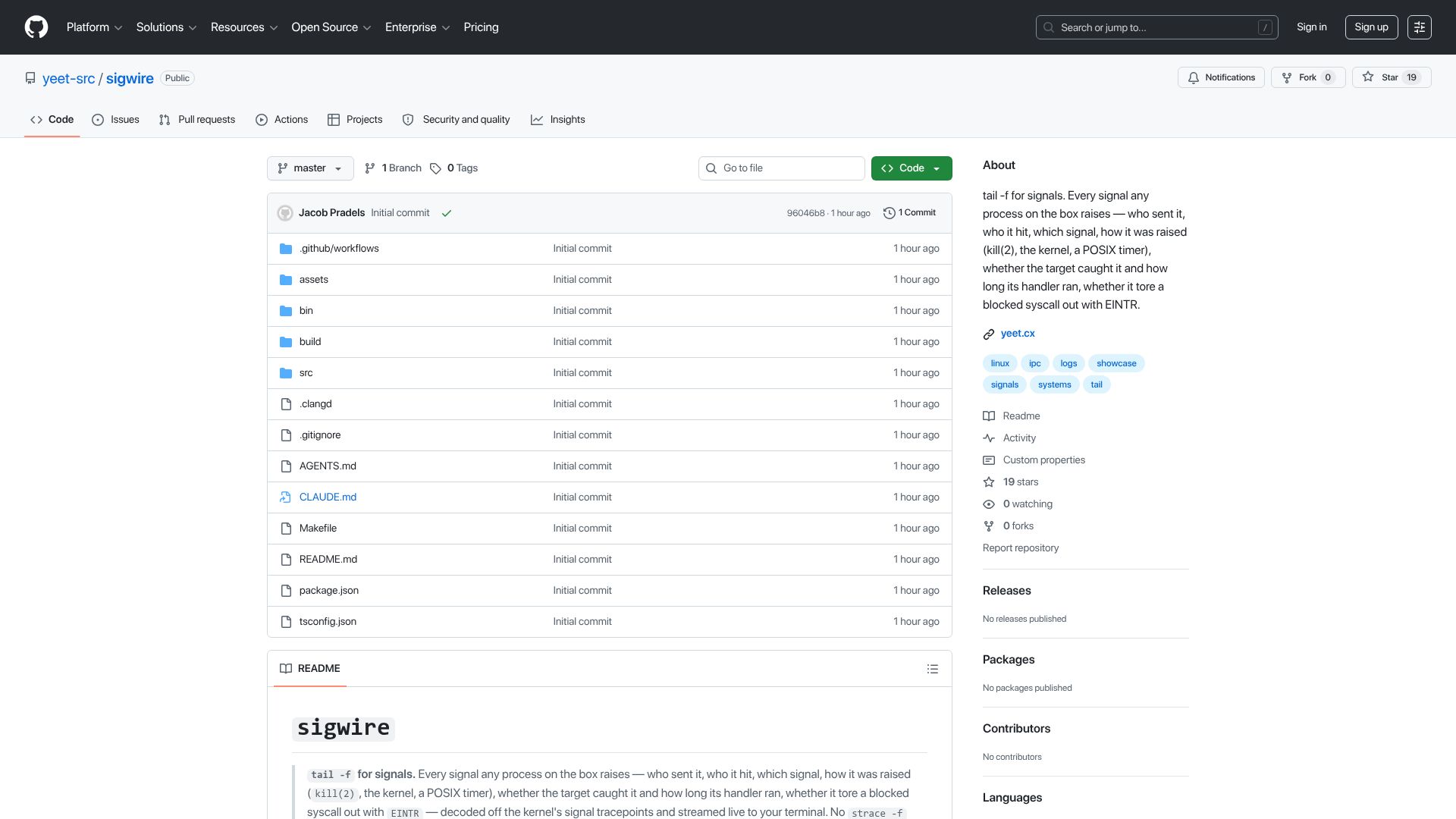Screen dimensions: 1456x819
Task: Click the link icon beside yeet.cx
Action: click(989, 334)
